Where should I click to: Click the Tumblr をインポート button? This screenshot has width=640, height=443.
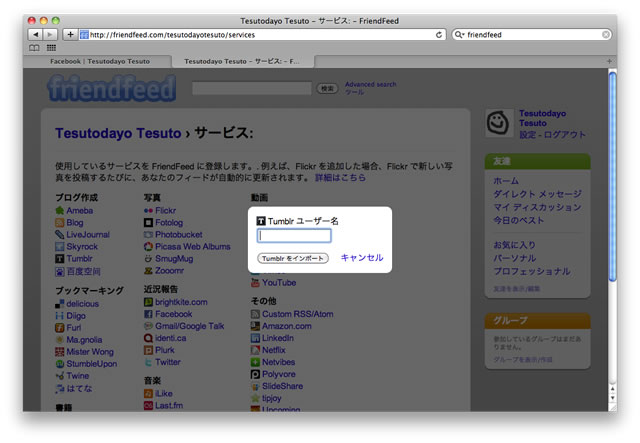click(293, 258)
